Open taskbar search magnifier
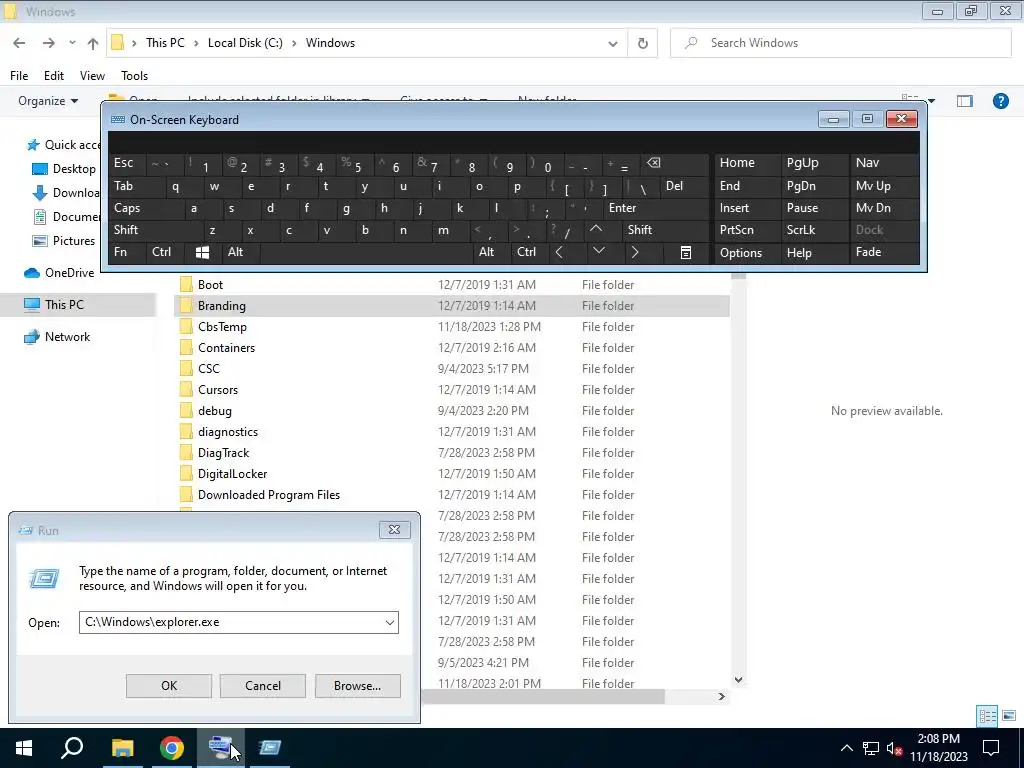 pos(72,748)
